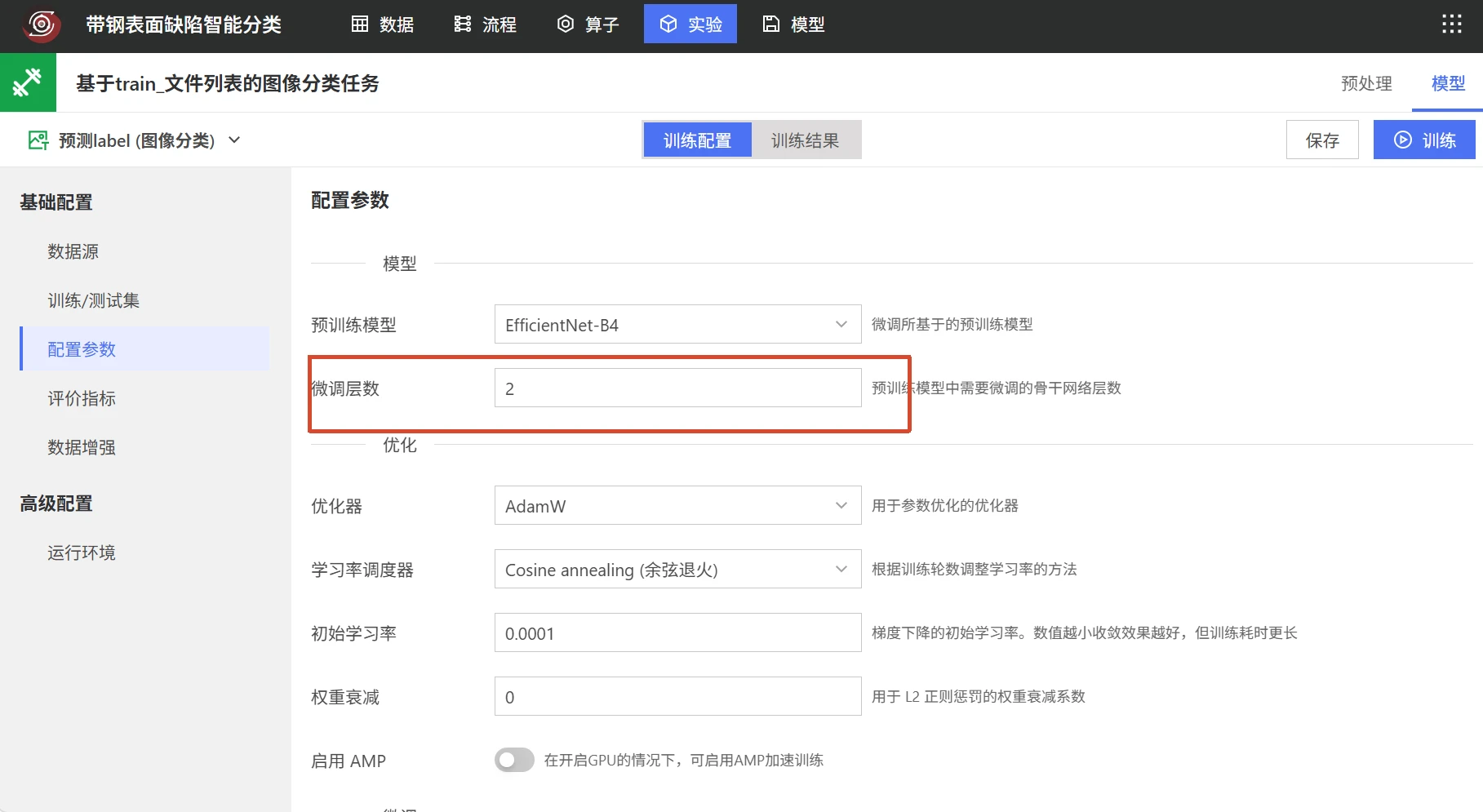Go to 运行环境 in the sidebar
Viewport: 1483px width, 812px height.
pos(82,552)
